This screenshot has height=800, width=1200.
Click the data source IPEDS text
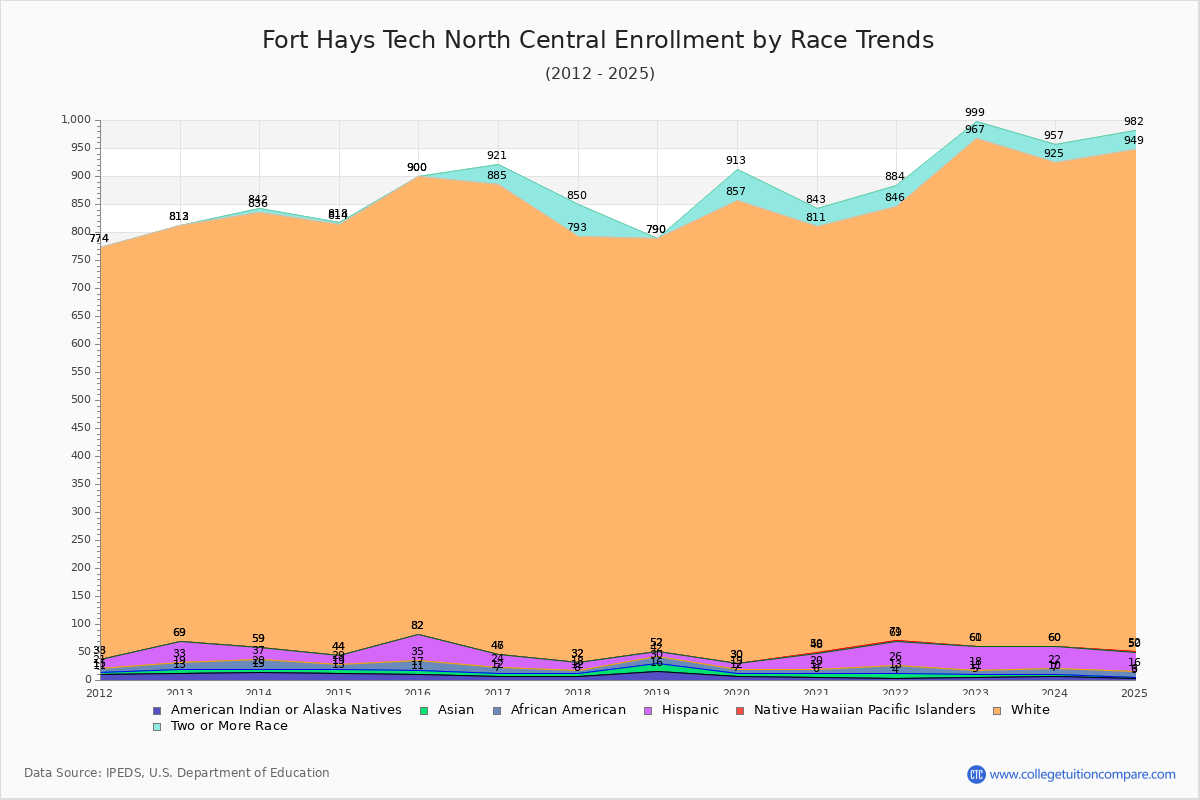tap(177, 773)
